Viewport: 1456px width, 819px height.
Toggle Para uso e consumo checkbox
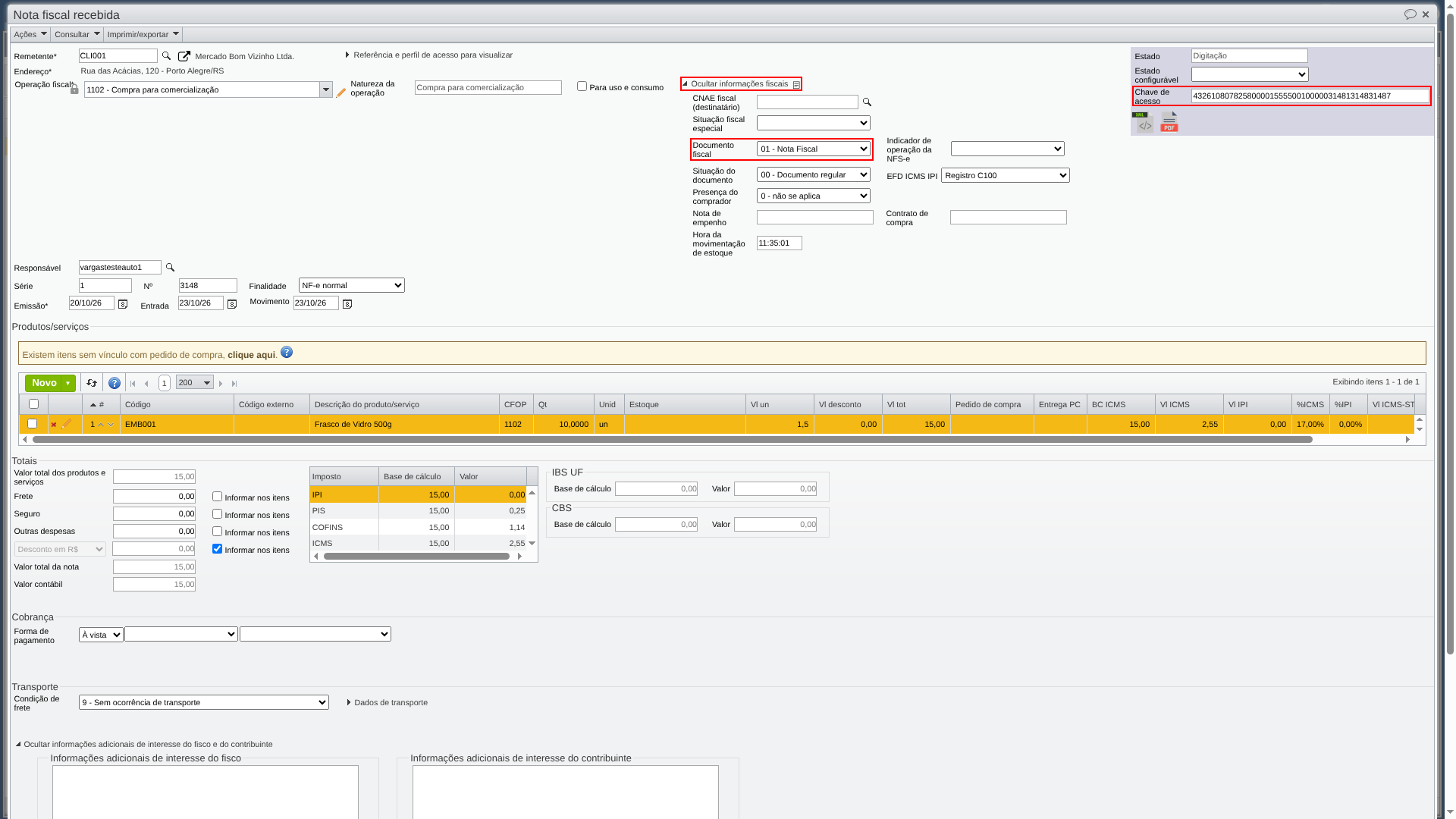pyautogui.click(x=582, y=86)
